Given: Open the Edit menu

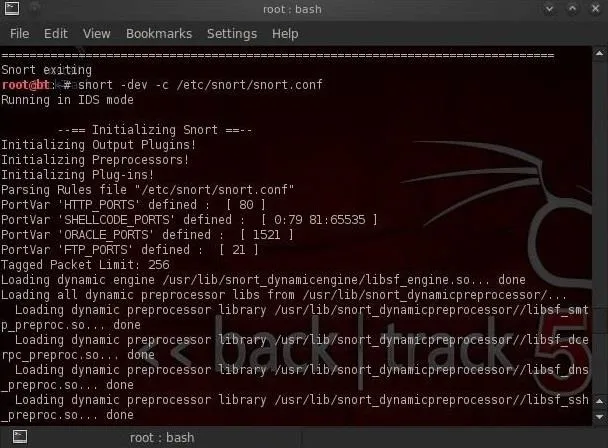Looking at the screenshot, I should pos(56,34).
